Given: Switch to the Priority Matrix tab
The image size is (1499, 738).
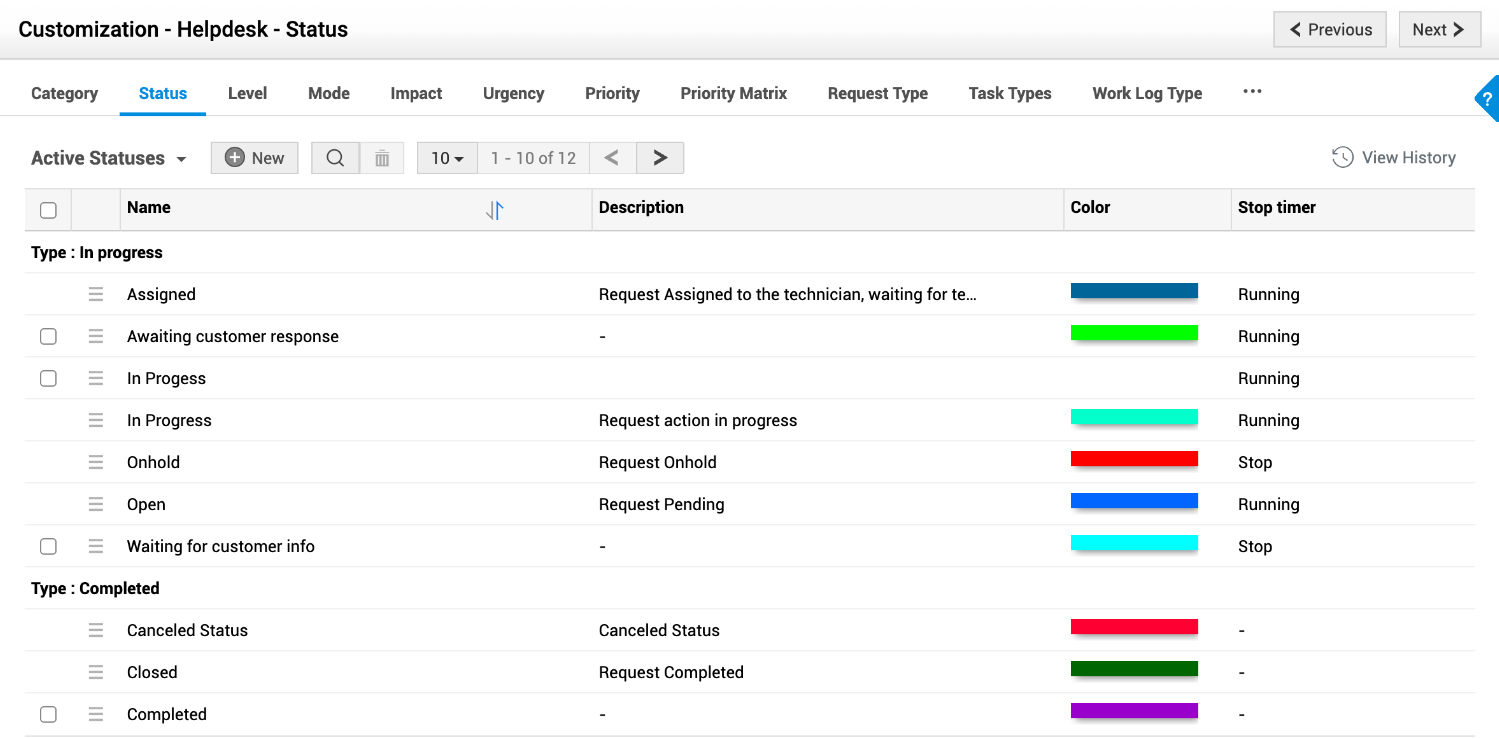Looking at the screenshot, I should [733, 93].
